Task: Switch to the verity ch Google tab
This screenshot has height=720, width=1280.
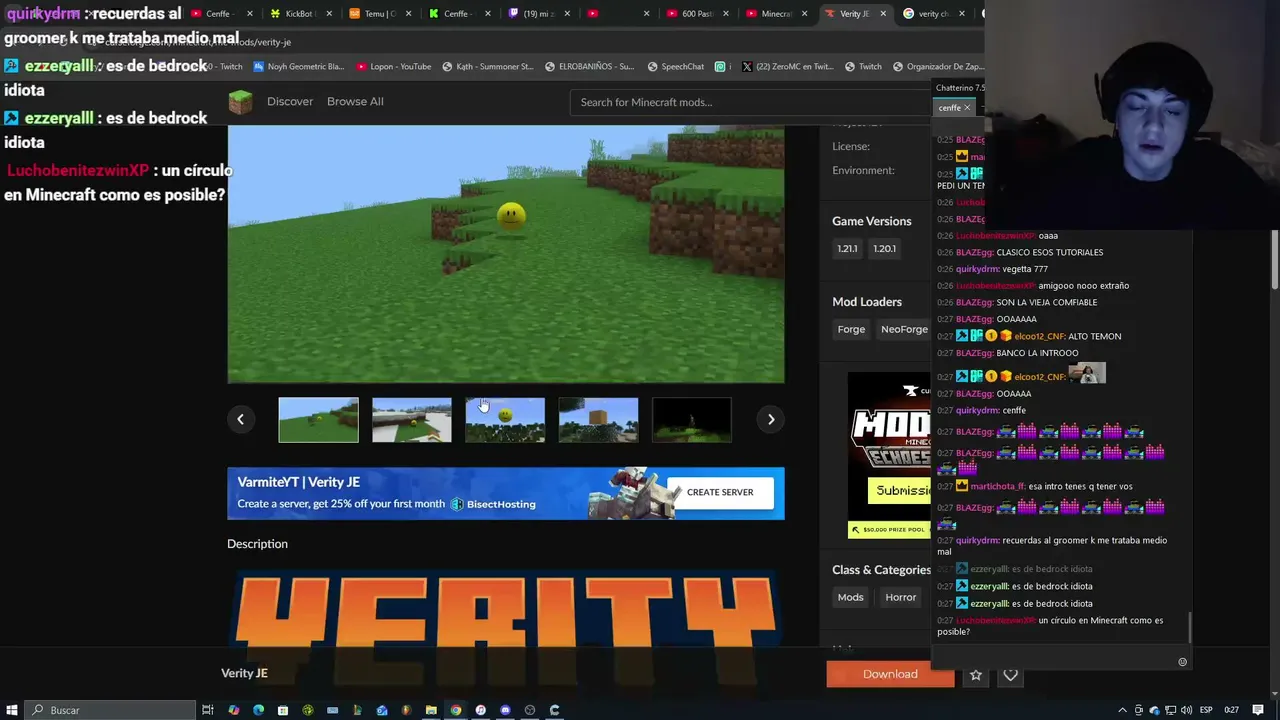Action: coord(934,14)
